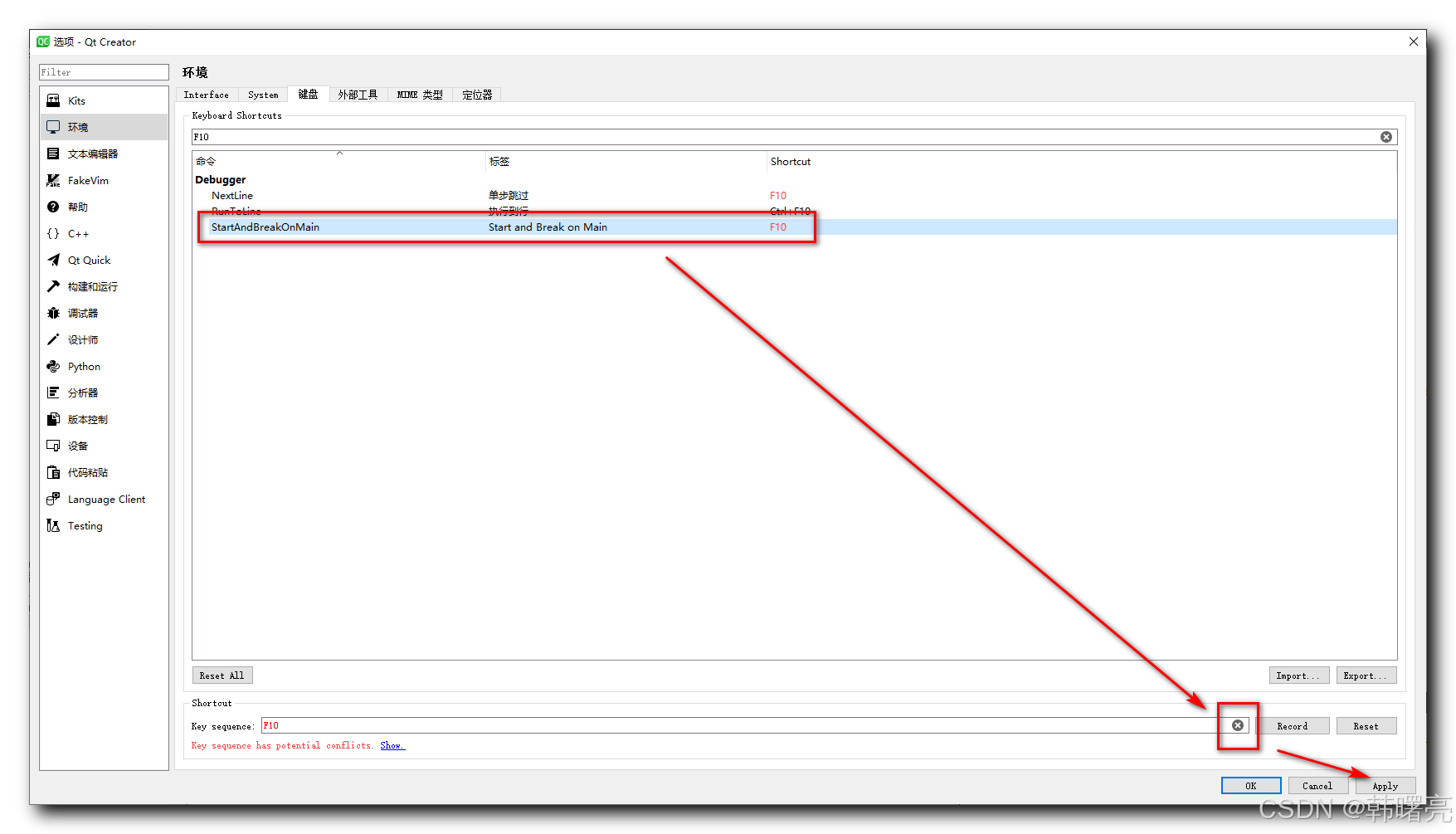Click the 单步跳过 label cell
Viewport: 1456px width, 834px height.
pyautogui.click(x=509, y=196)
